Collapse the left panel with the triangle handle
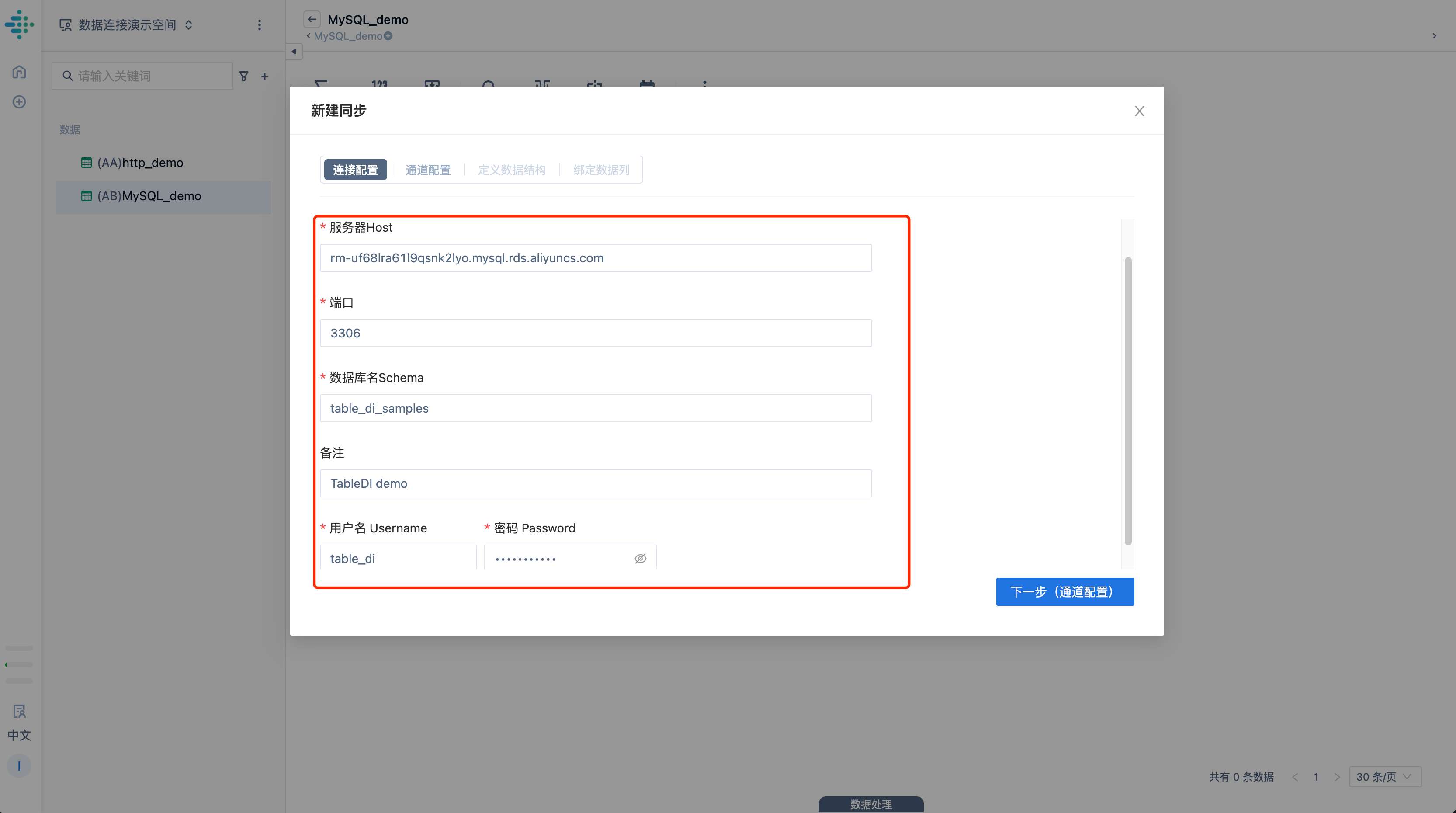The height and width of the screenshot is (813, 1456). point(294,52)
